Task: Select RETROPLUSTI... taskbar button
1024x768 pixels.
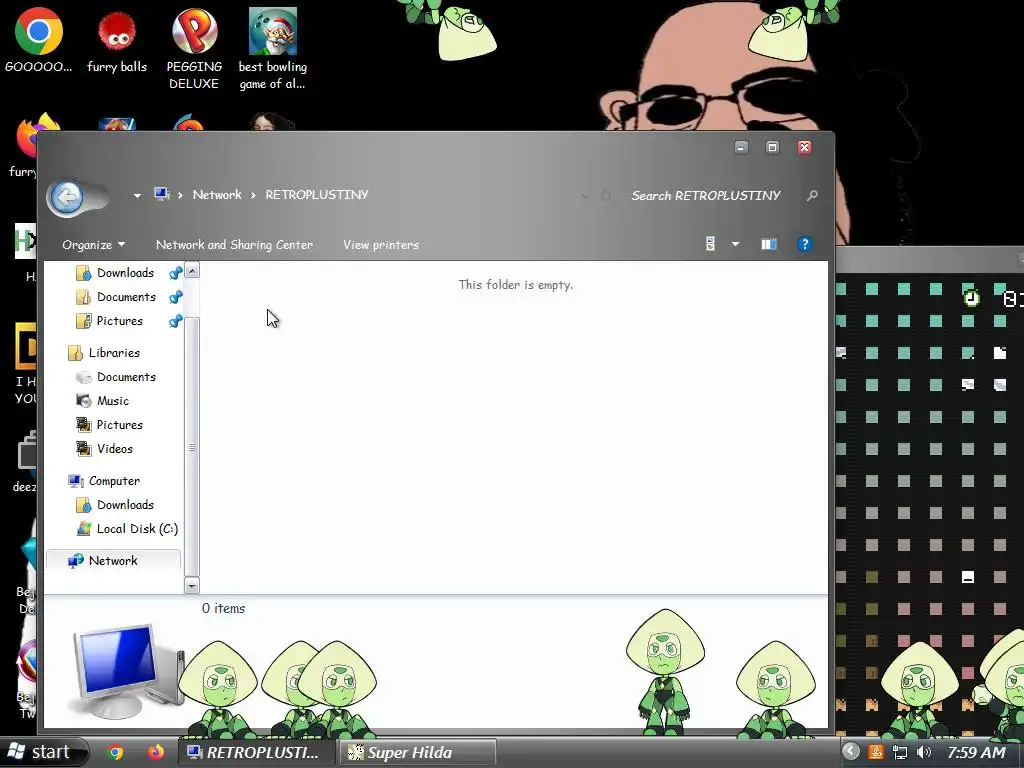Action: [255, 752]
